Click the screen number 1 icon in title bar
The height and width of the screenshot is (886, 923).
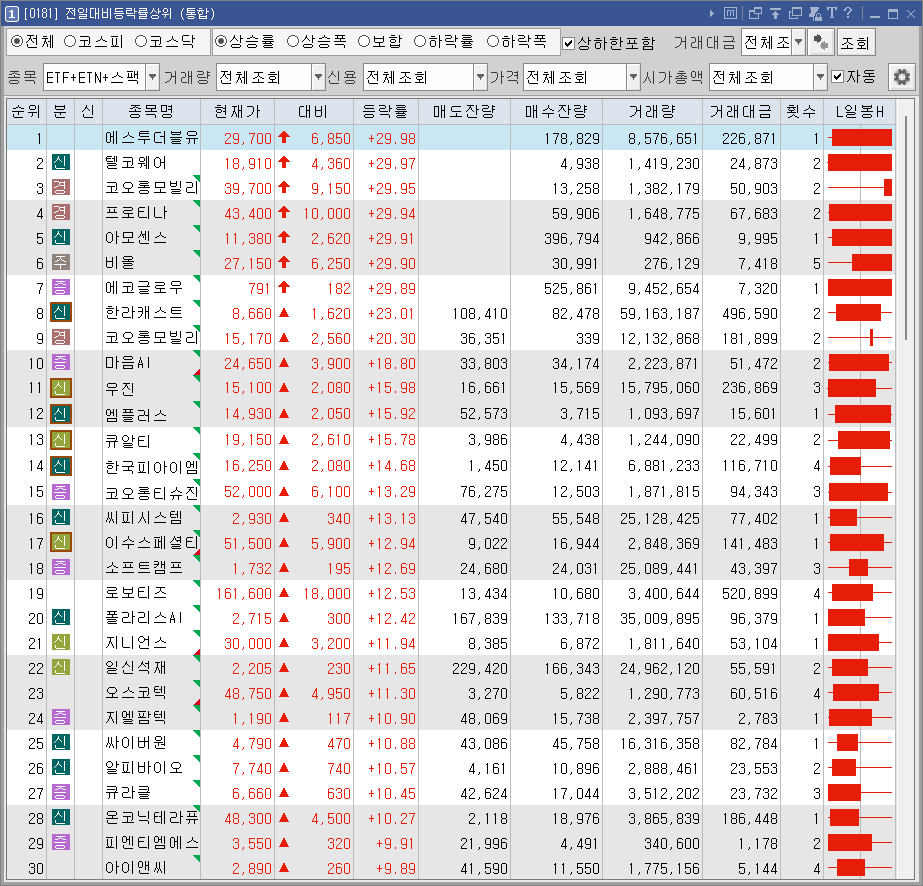click(x=12, y=13)
